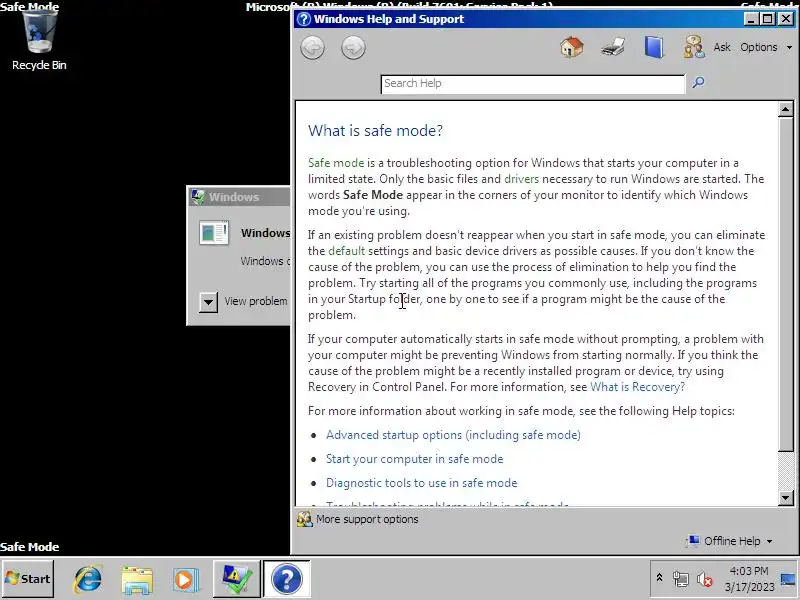Go forward in Help and Support
The image size is (800, 600).
(x=353, y=48)
